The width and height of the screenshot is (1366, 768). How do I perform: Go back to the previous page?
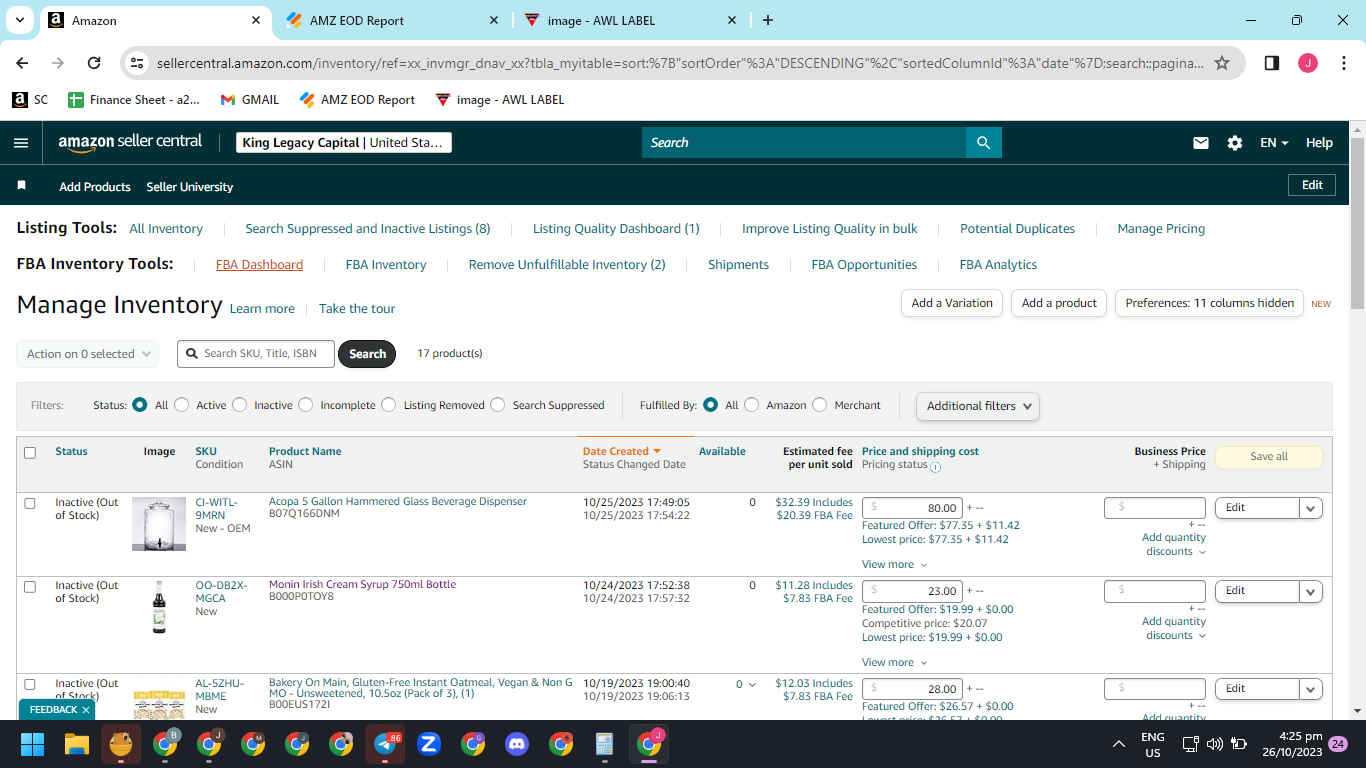point(23,63)
